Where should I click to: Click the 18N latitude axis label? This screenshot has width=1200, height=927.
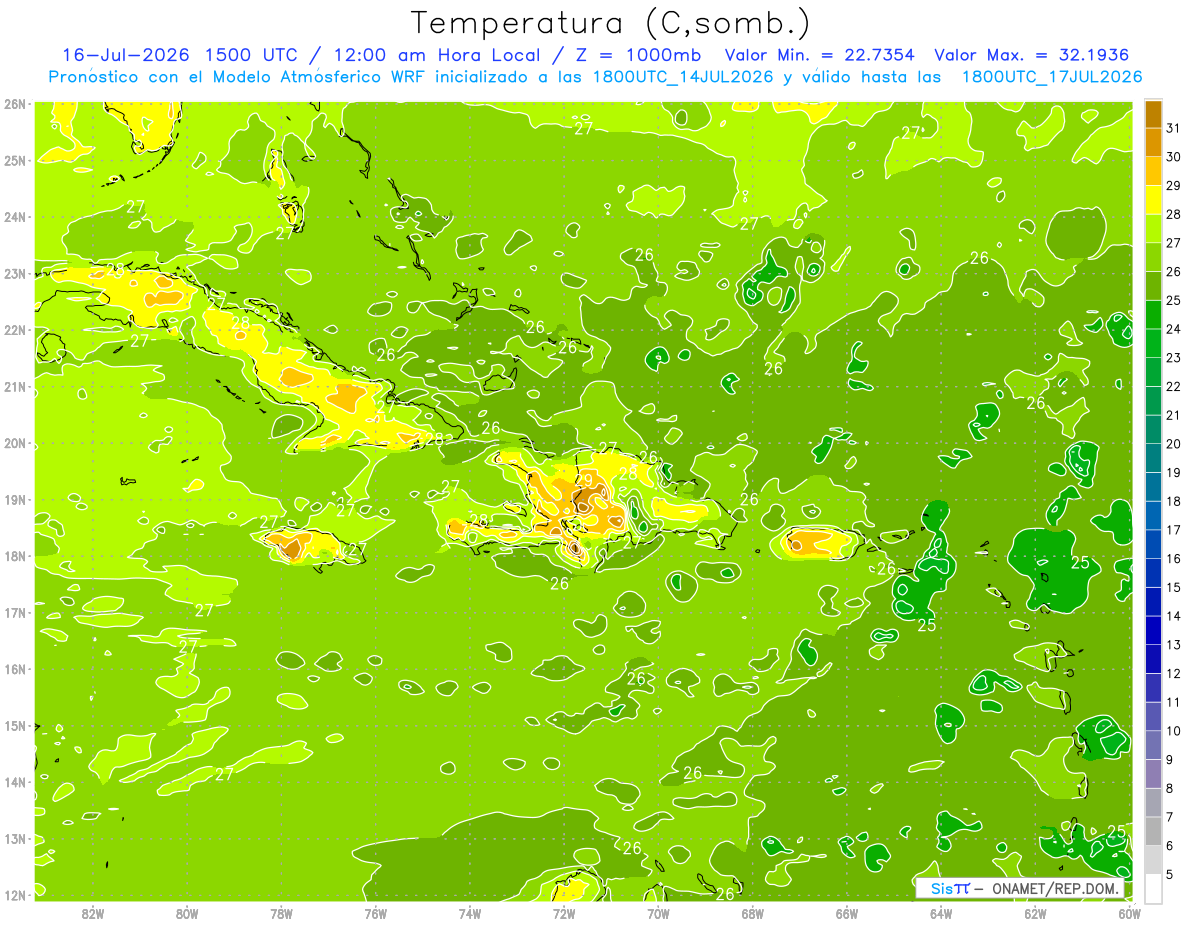(15, 556)
